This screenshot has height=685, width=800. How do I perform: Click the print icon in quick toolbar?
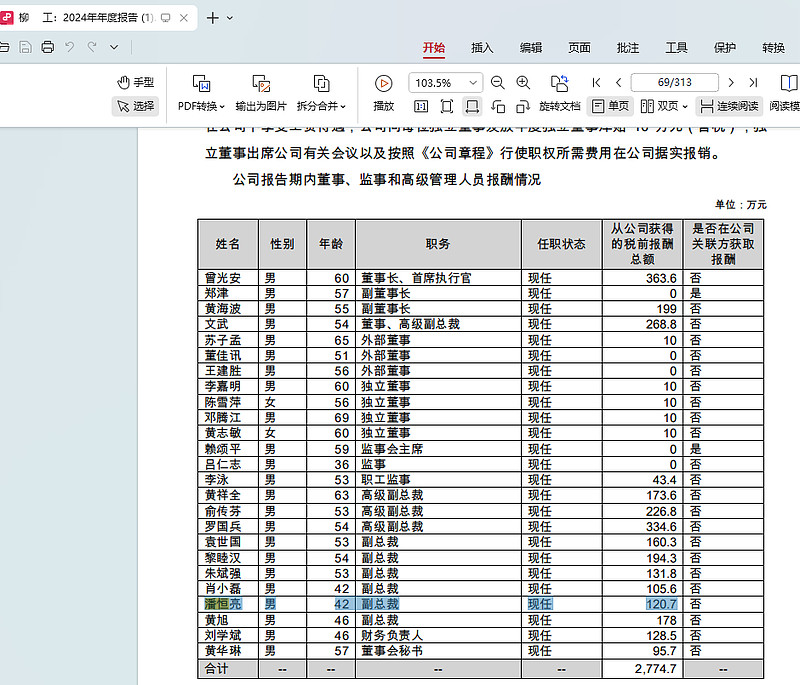coord(46,47)
